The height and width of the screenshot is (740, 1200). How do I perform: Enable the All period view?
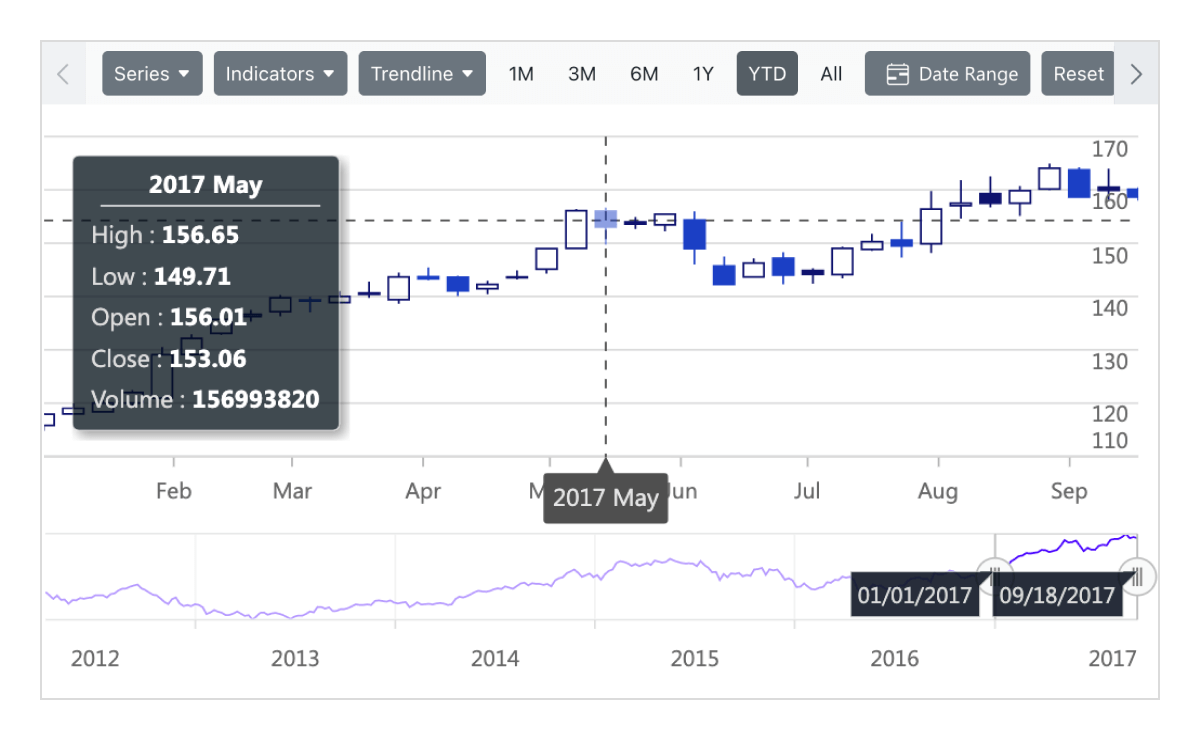pos(831,73)
